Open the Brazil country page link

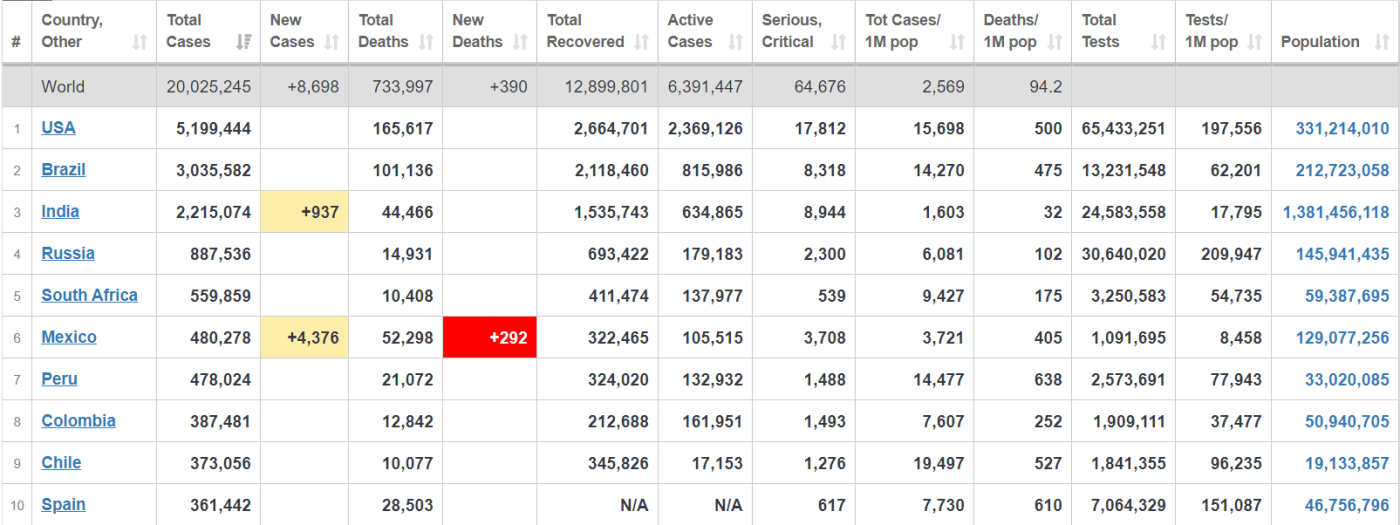pyautogui.click(x=63, y=170)
